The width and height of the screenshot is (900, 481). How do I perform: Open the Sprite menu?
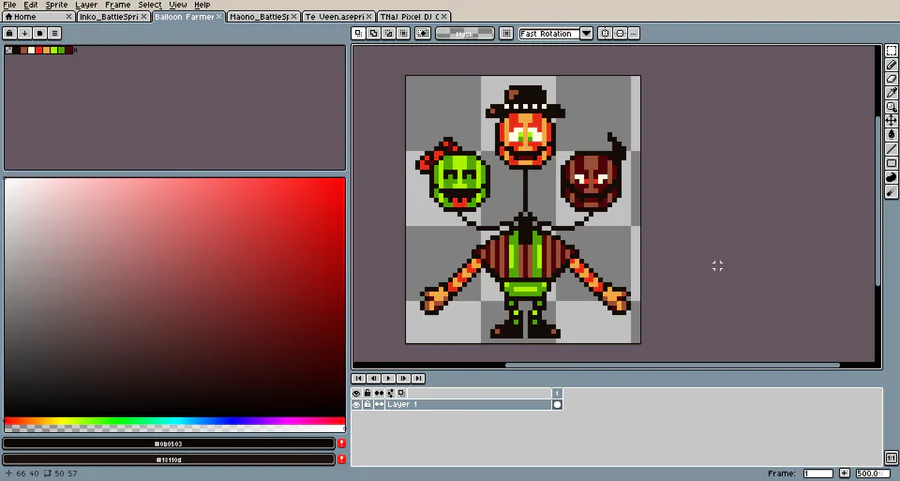click(x=56, y=5)
